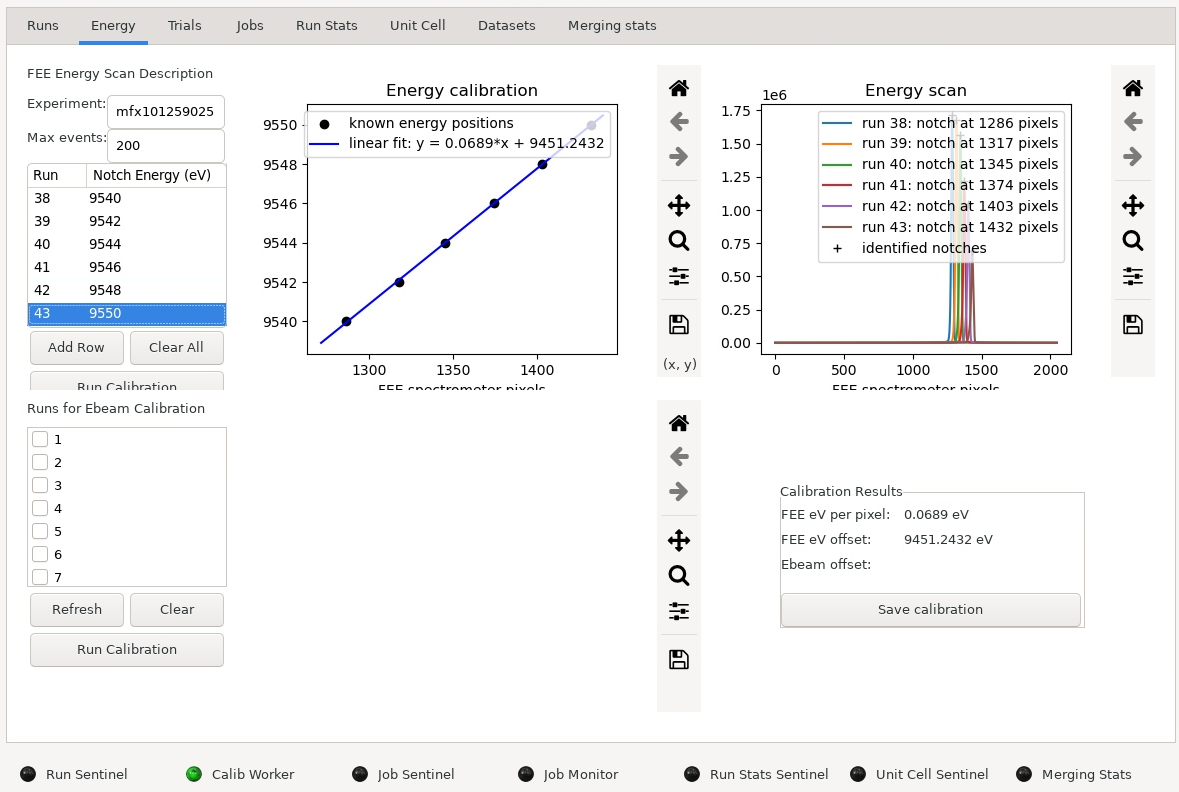The image size is (1179, 792).
Task: Open the Jobs tab
Action: click(x=250, y=26)
